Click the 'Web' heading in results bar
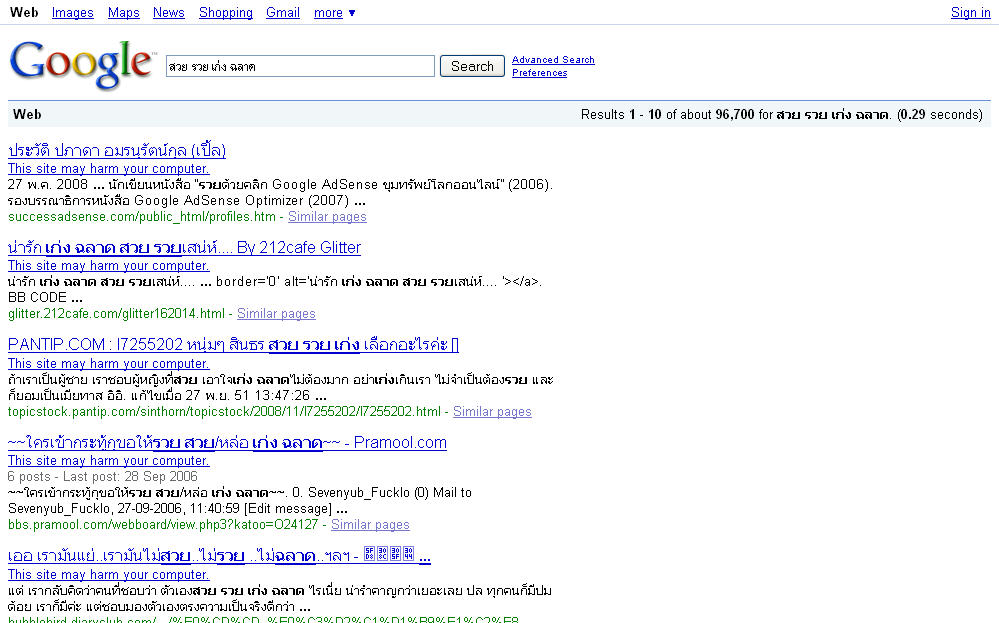999x623 pixels. [x=27, y=115]
